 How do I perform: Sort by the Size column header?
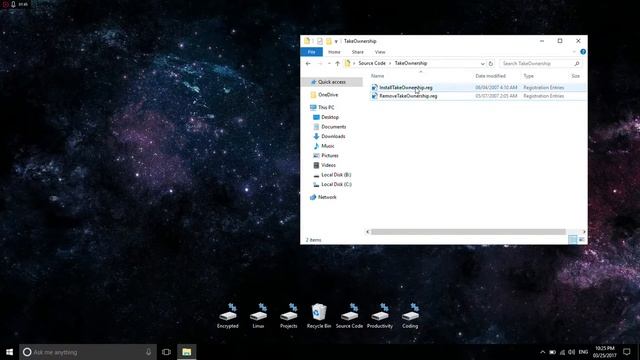[x=577, y=76]
